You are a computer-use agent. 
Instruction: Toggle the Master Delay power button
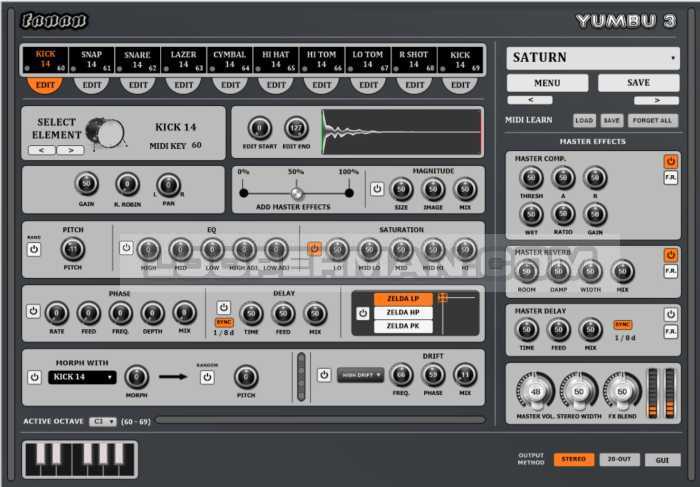(x=671, y=314)
